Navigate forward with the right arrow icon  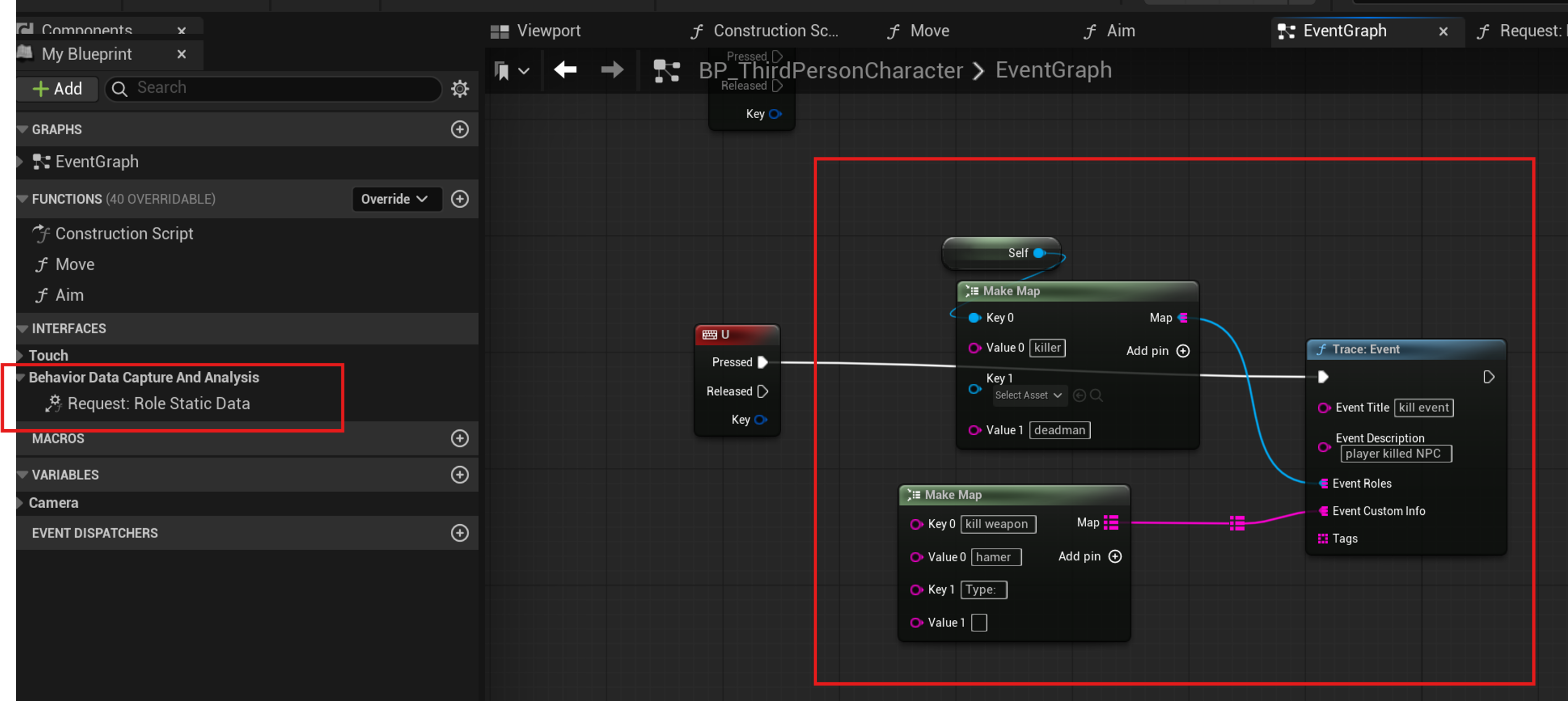(x=612, y=70)
